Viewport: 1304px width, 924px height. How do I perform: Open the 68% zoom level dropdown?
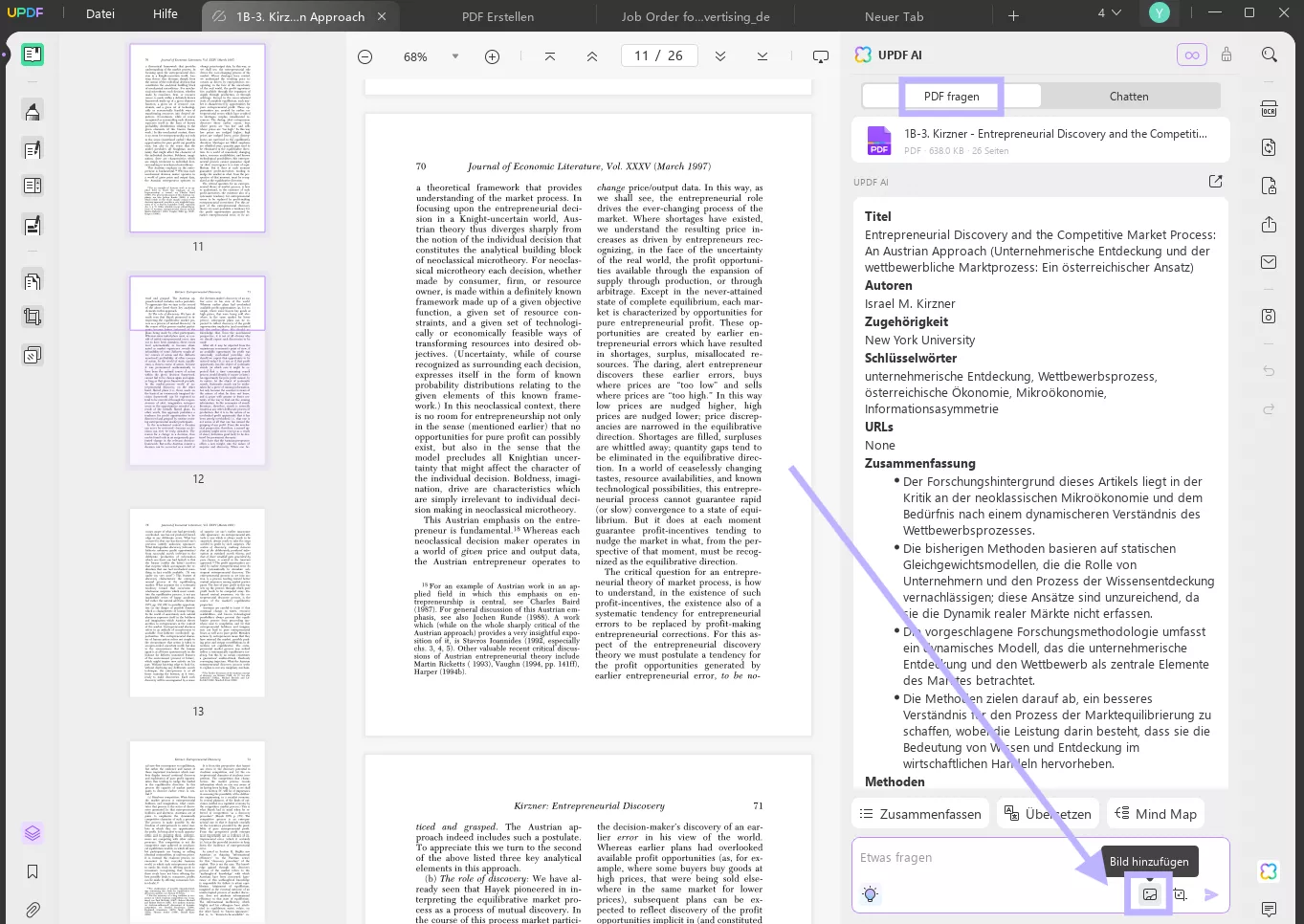tap(455, 56)
